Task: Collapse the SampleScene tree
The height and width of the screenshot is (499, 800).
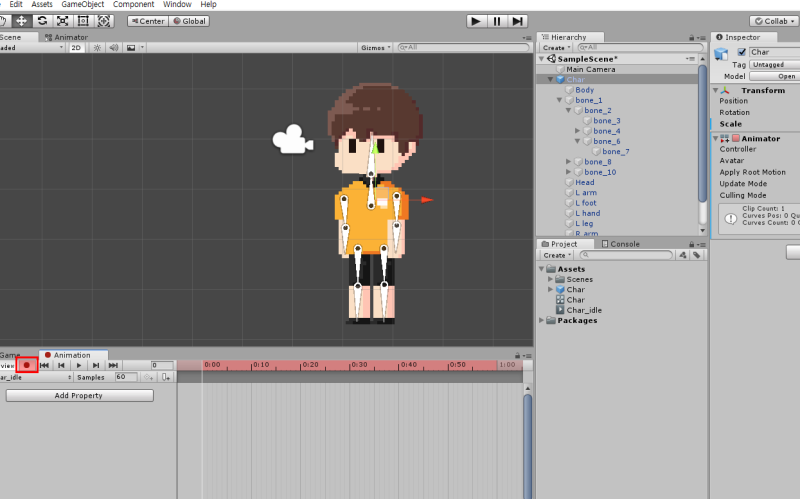Action: tap(542, 59)
